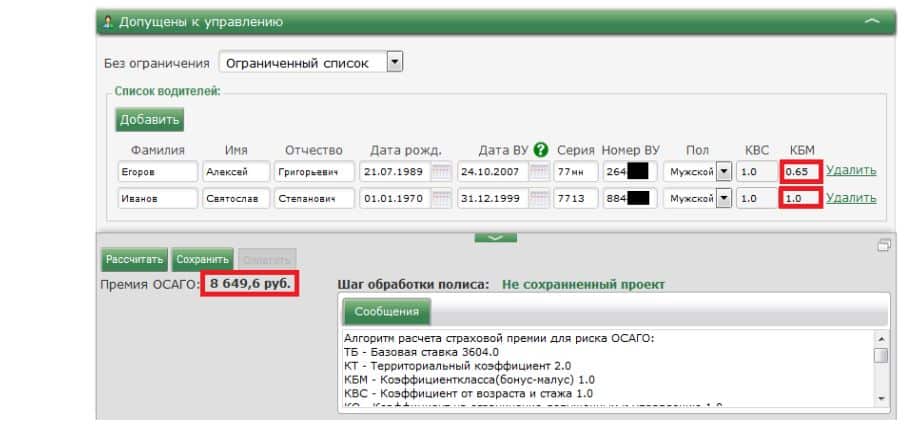Collapse the Допущены к управлению panel
This screenshot has width=913, height=444.
[872, 22]
